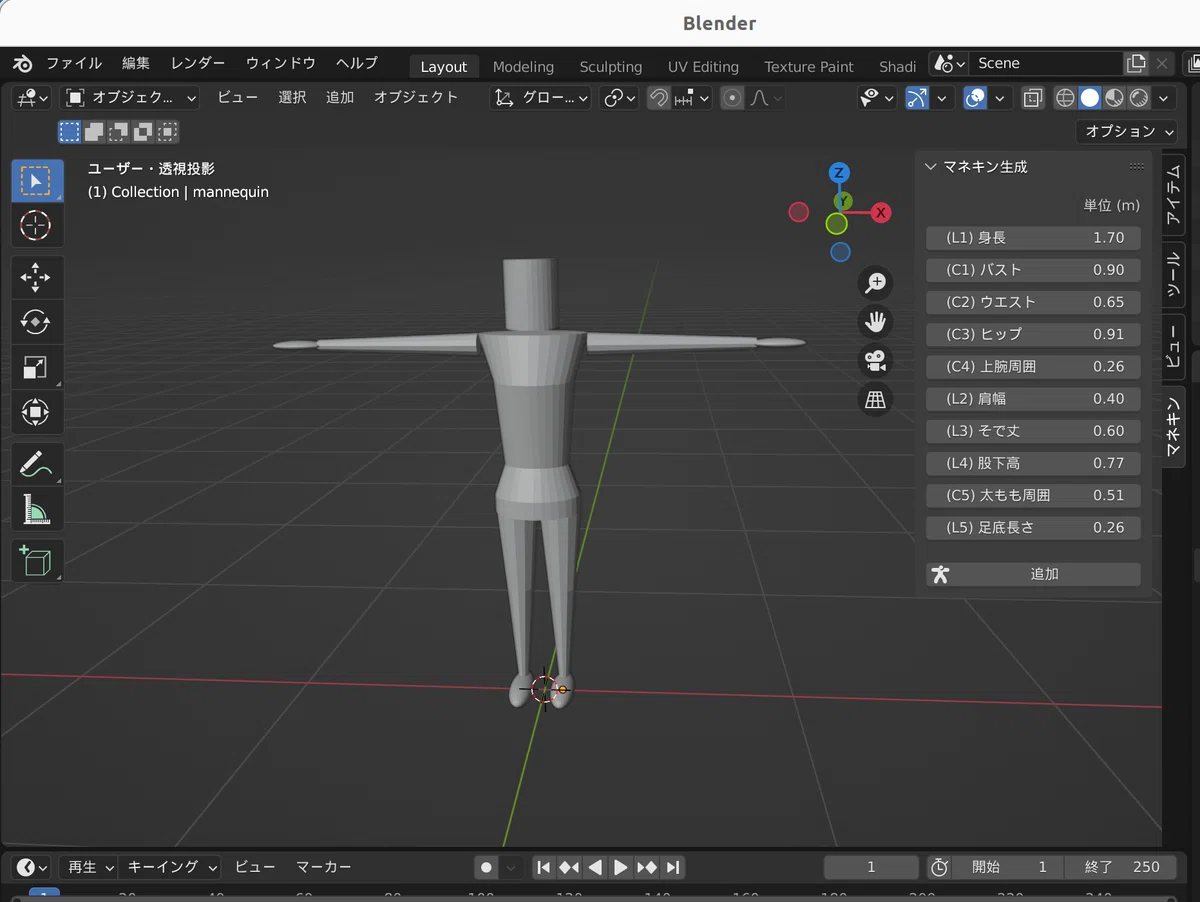Screen dimensions: 1200x902
Task: Switch to the Modeling workspace tab
Action: 523,67
